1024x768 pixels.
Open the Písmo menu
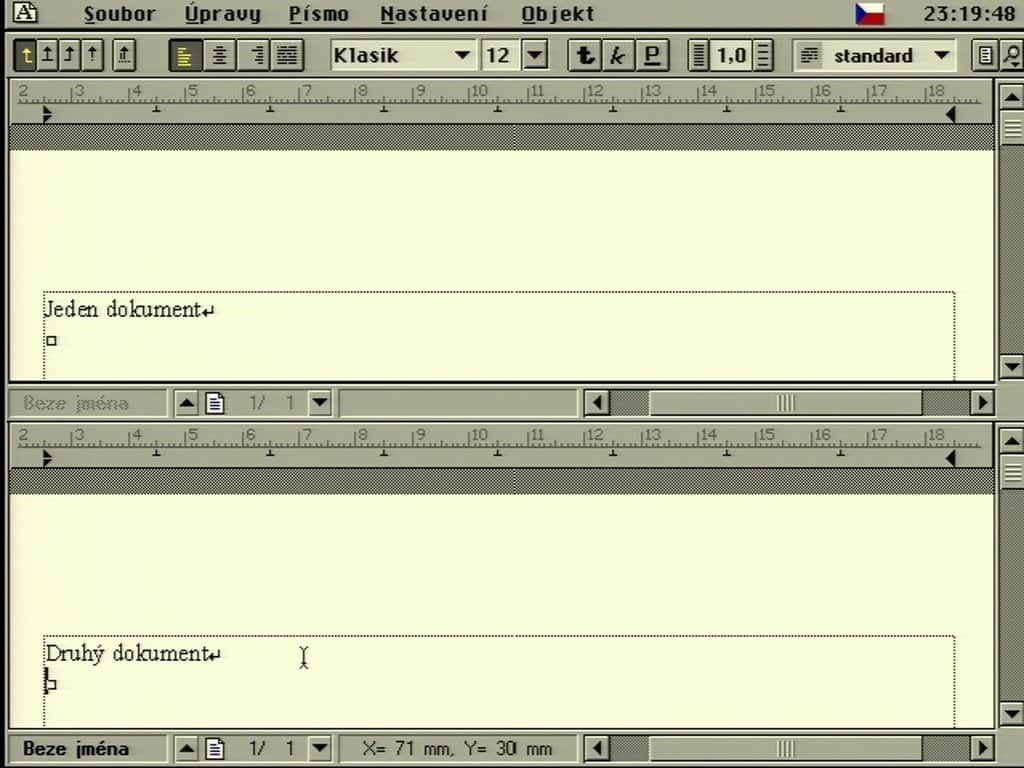(x=319, y=14)
